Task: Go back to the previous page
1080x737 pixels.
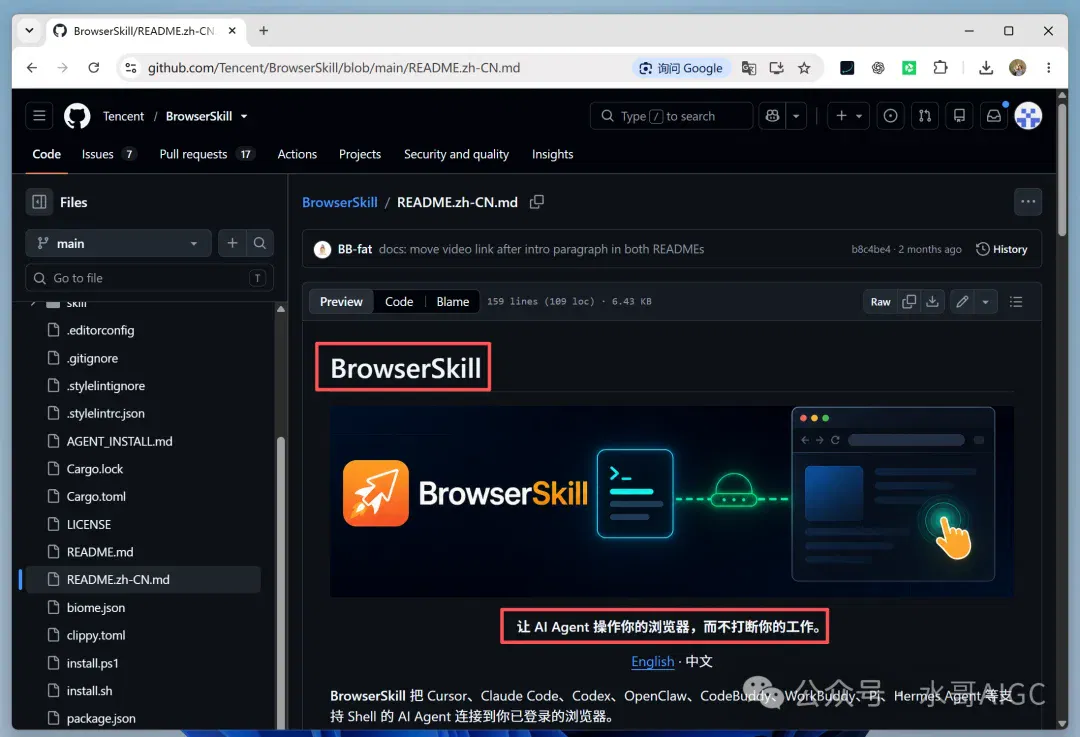Action: (32, 68)
